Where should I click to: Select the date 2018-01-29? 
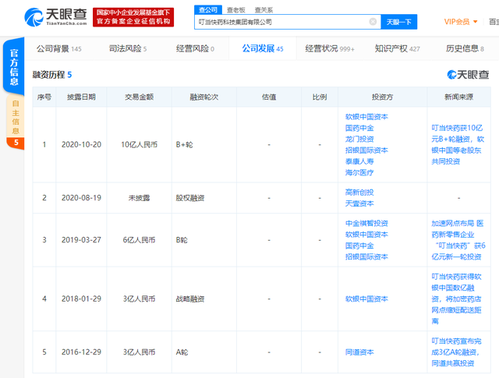(81, 299)
